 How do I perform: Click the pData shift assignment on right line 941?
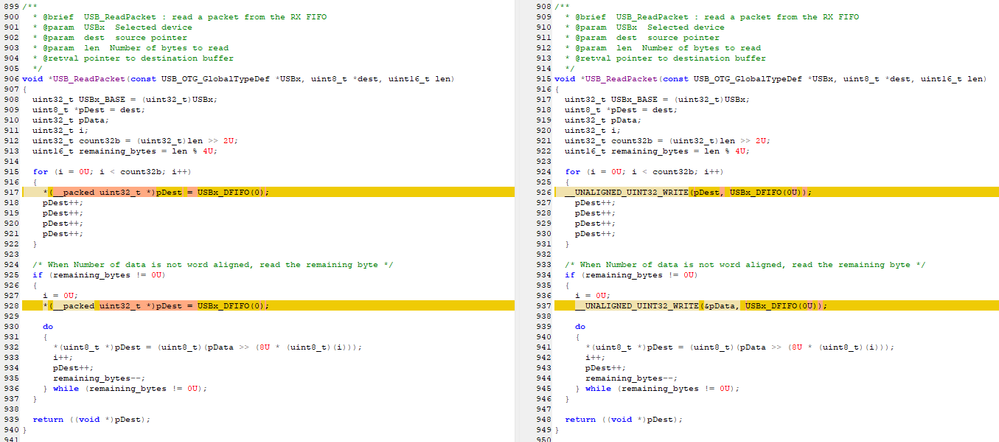(x=740, y=347)
